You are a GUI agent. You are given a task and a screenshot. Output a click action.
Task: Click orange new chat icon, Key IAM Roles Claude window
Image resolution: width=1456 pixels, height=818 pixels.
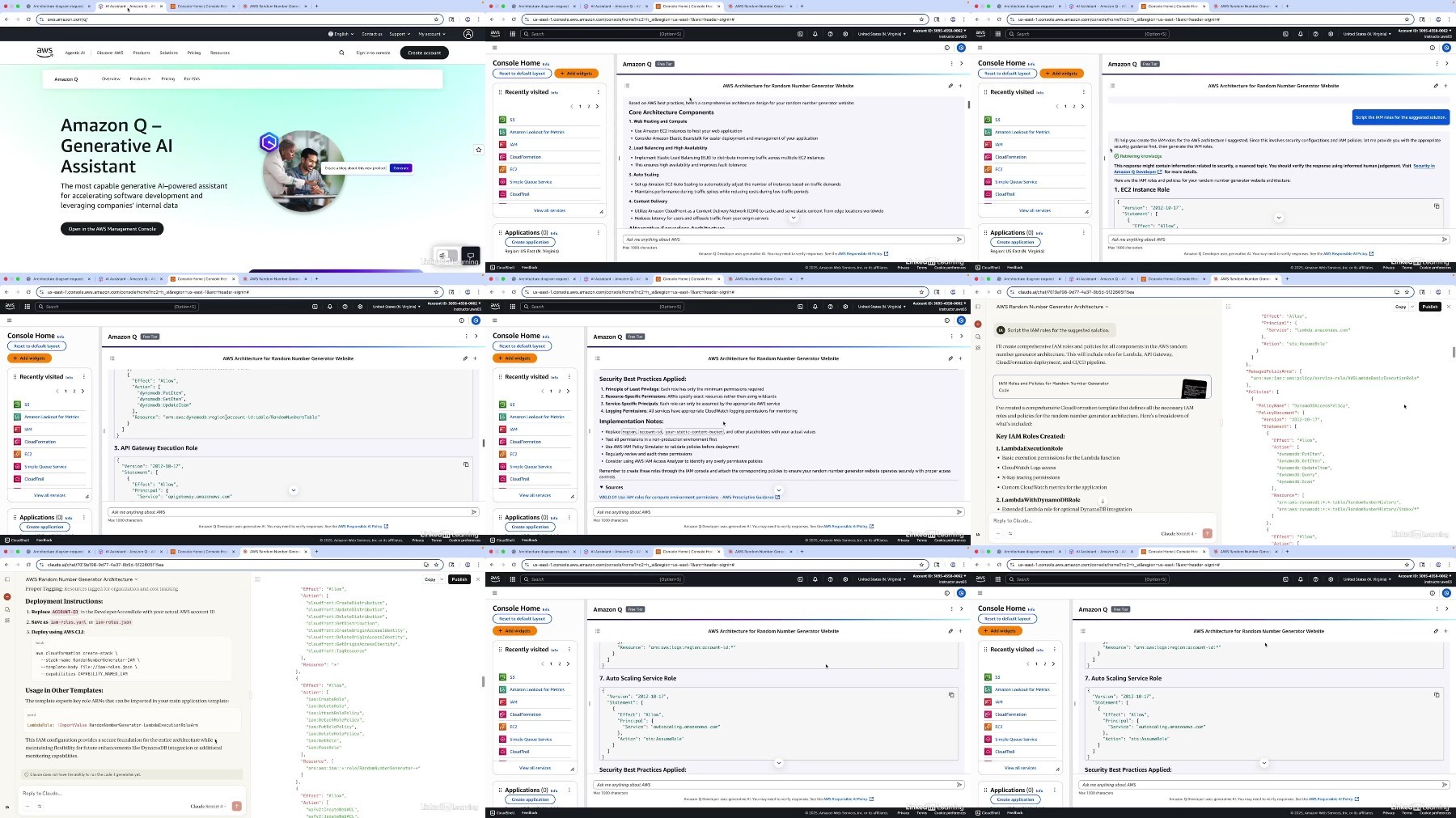click(978, 324)
